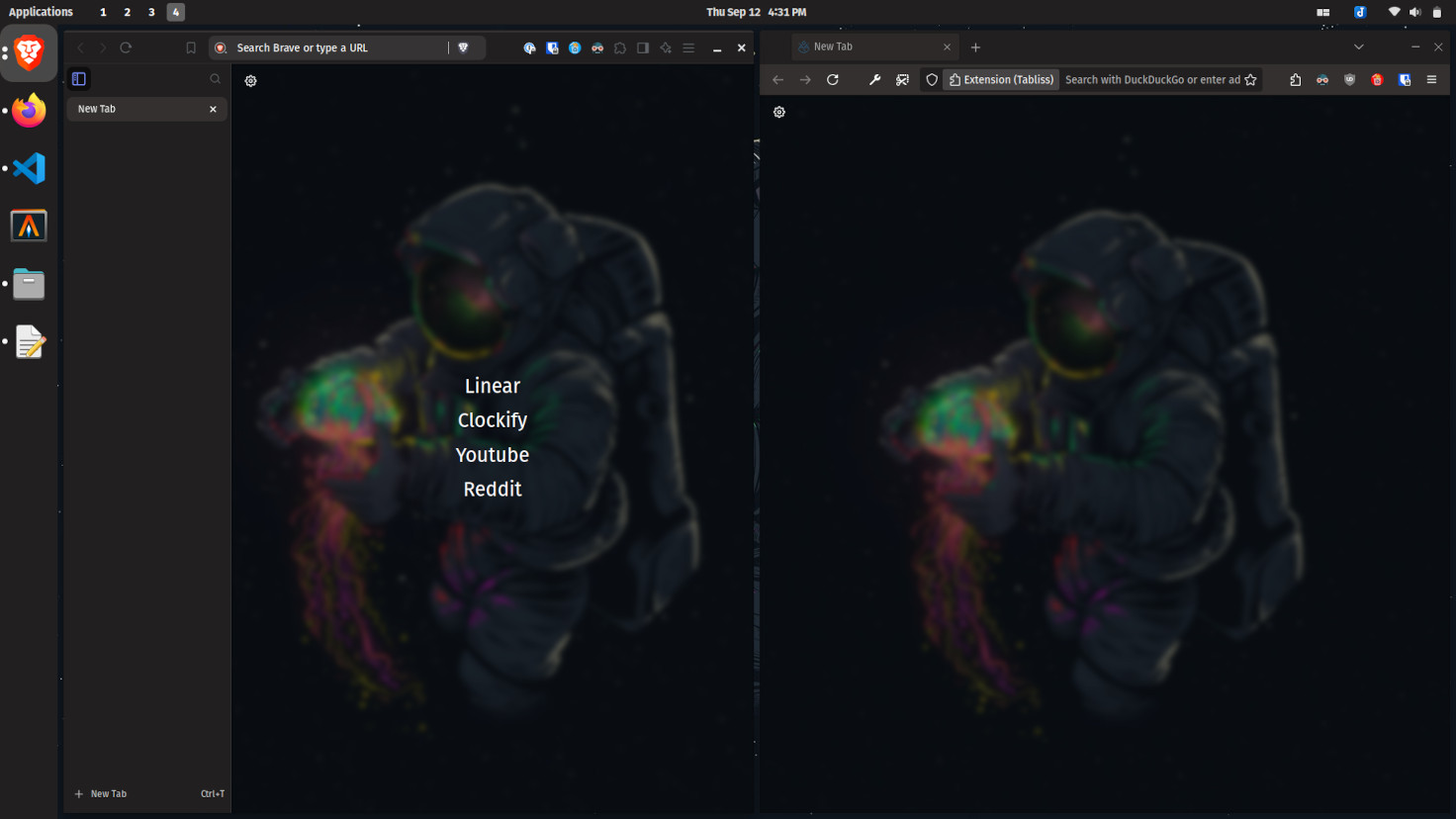
Task: Toggle vertical tabs panel in Brave
Action: pos(79,79)
